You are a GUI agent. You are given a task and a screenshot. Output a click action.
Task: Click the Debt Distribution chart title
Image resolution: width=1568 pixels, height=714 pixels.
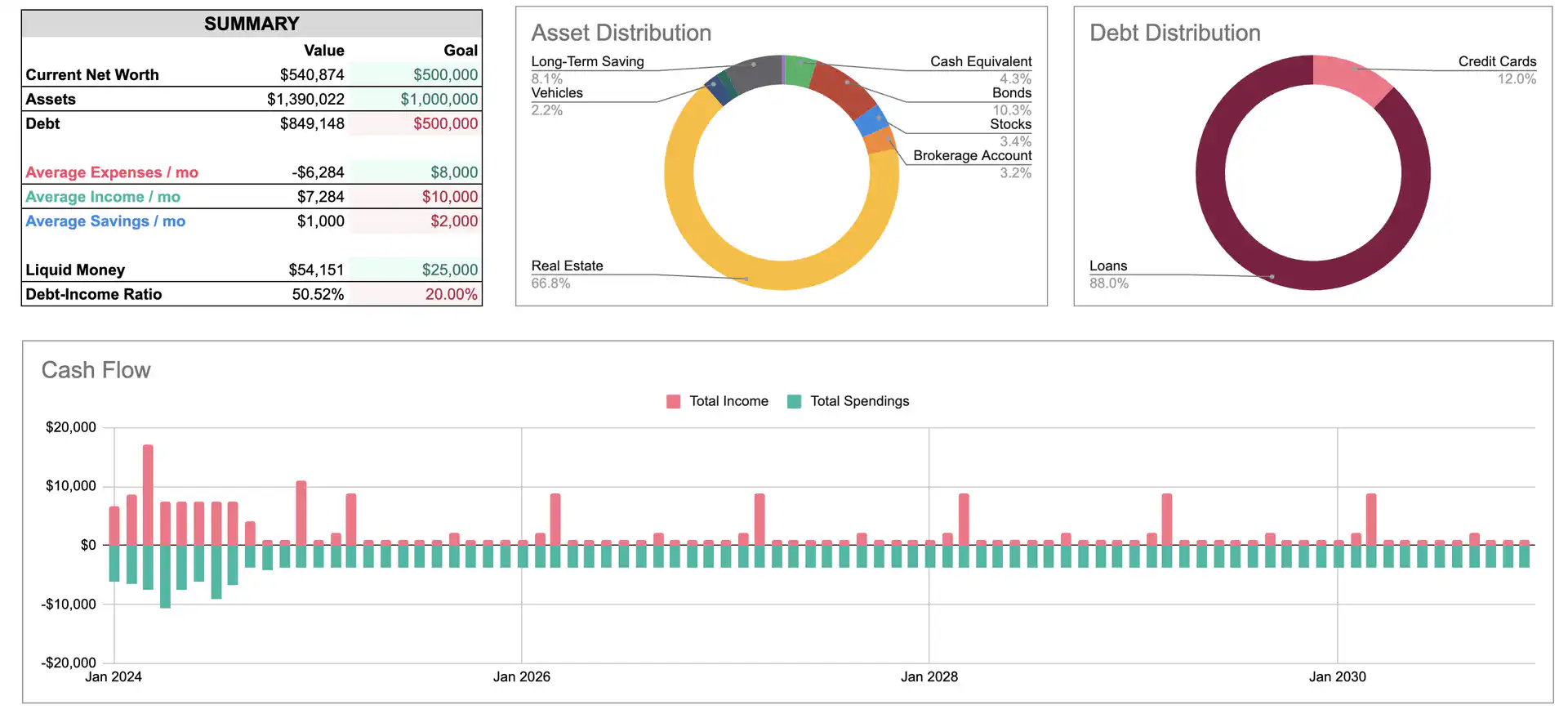(1174, 33)
